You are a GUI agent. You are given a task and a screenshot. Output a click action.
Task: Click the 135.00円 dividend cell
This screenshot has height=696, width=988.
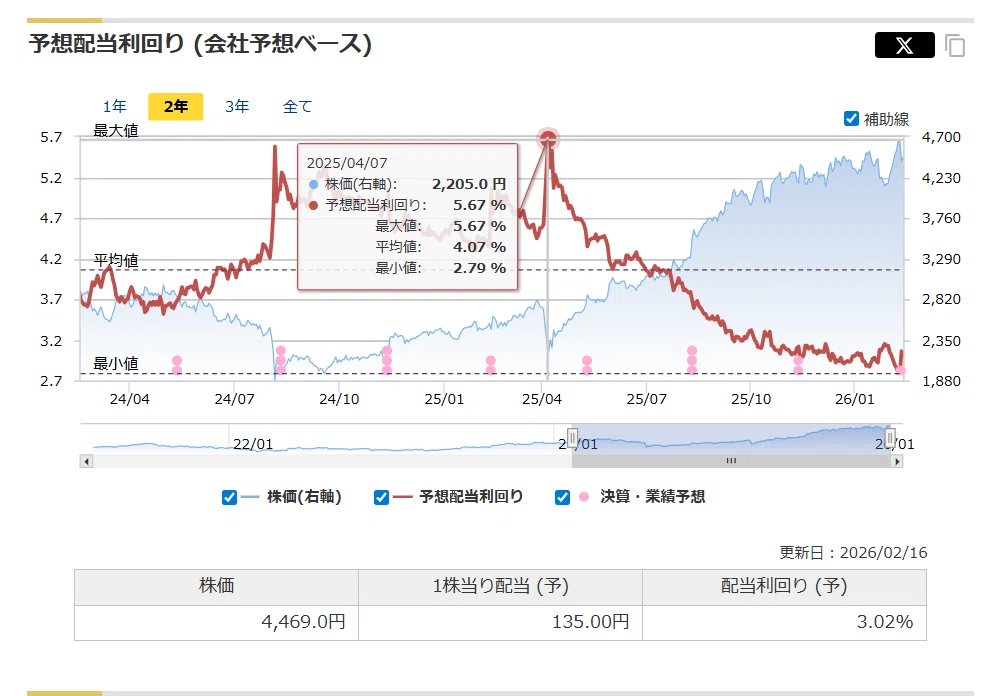[x=500, y=622]
